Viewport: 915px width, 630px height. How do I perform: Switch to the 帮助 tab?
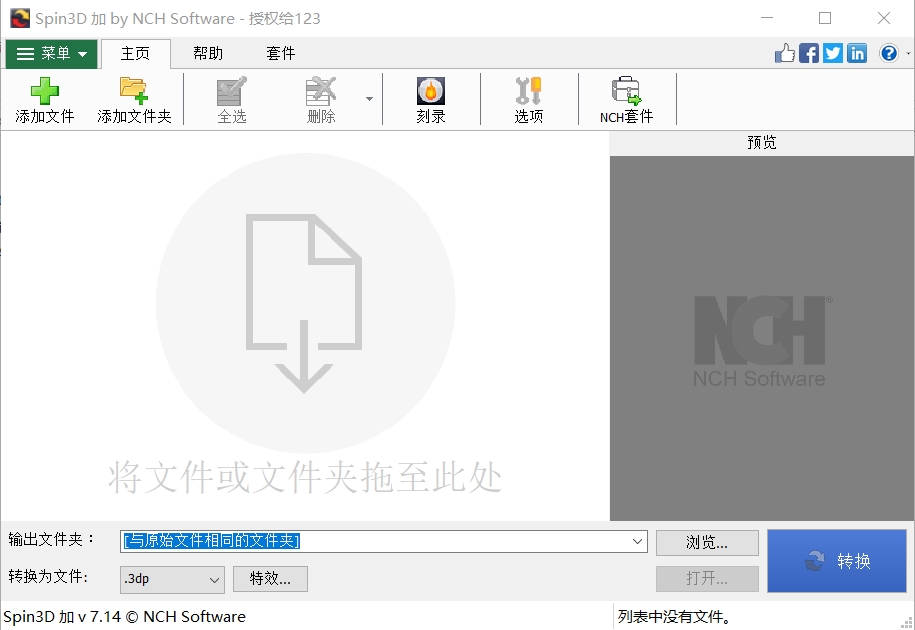pyautogui.click(x=208, y=54)
